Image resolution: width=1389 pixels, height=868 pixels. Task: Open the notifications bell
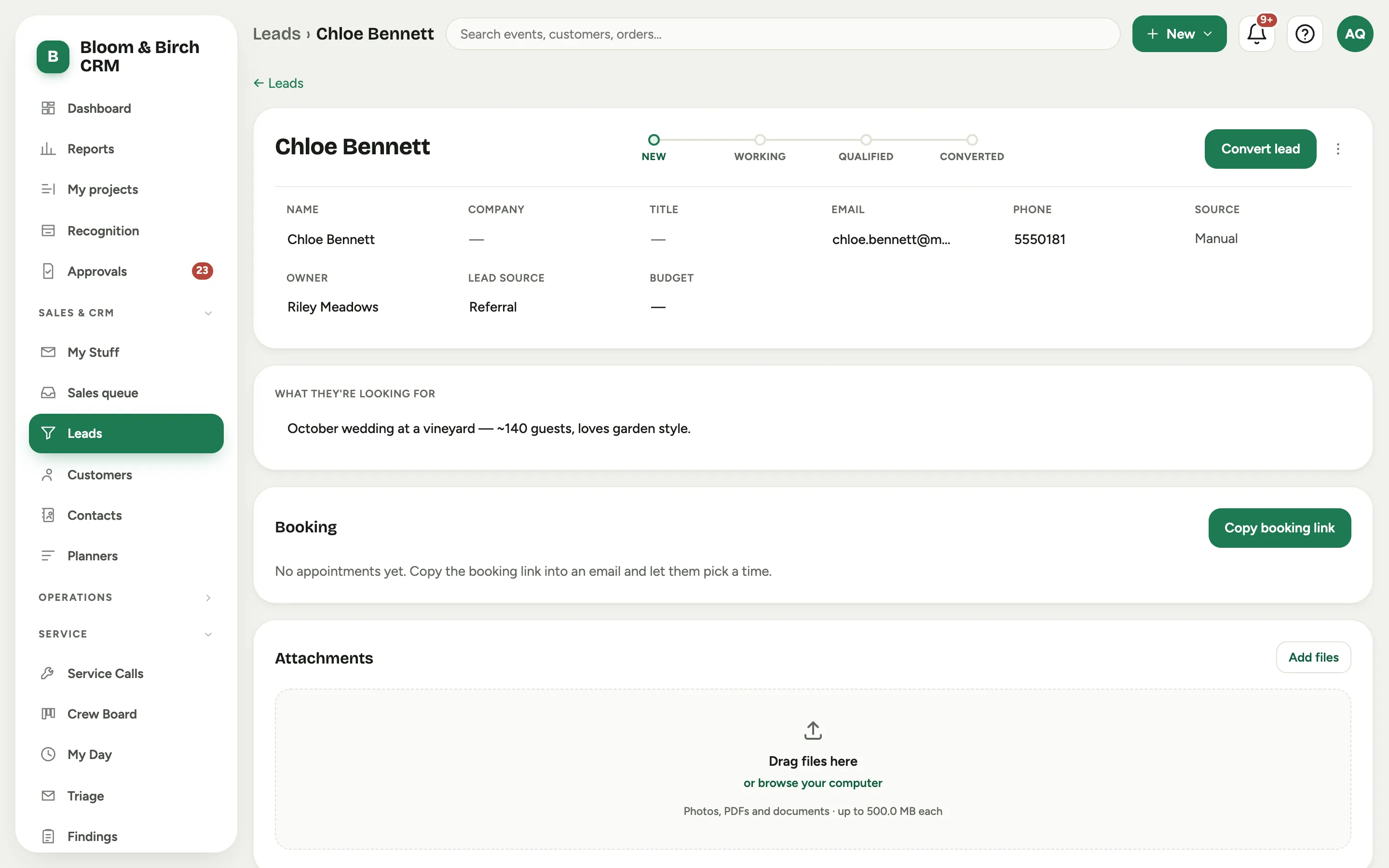pos(1256,34)
